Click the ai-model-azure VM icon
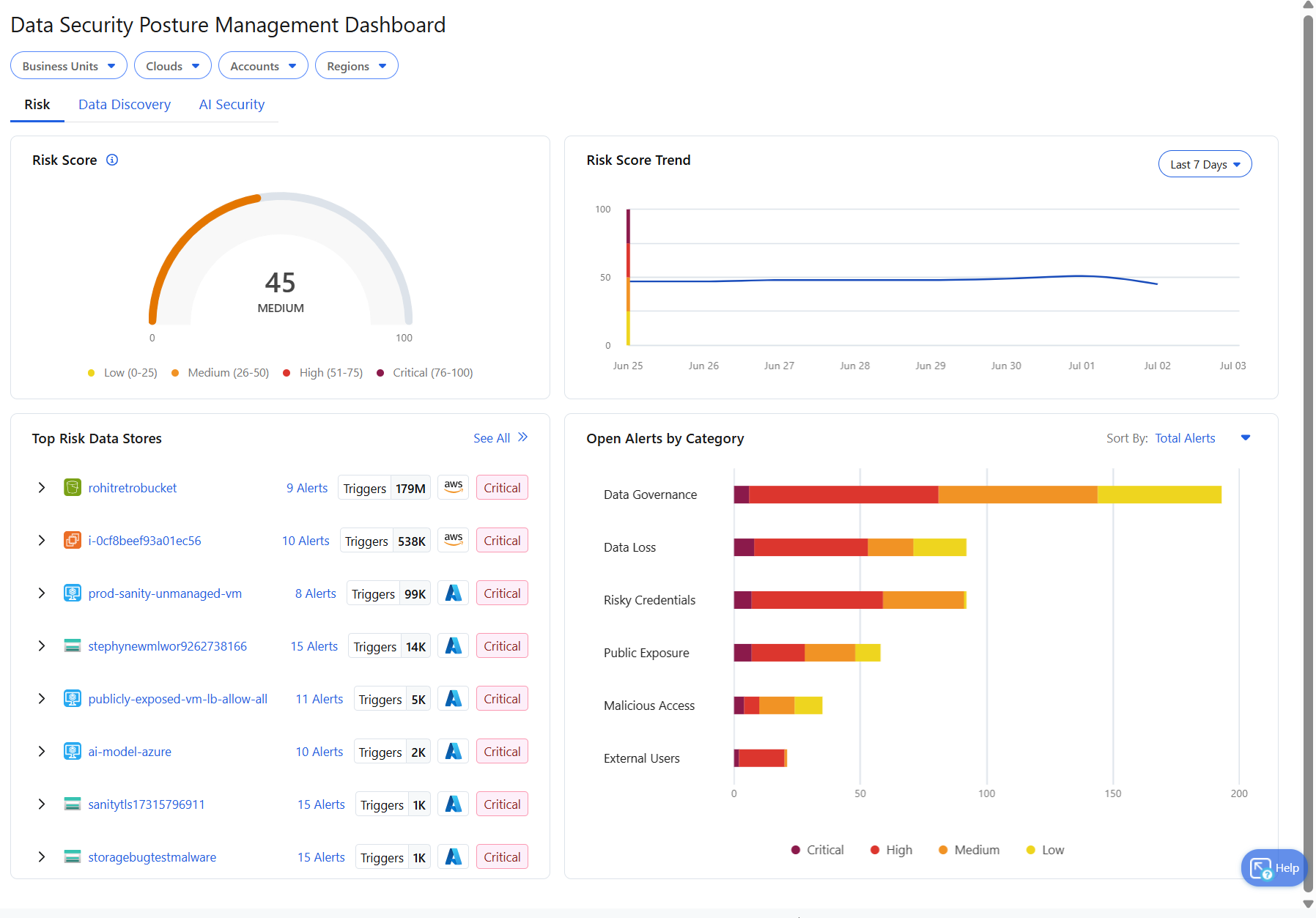The height and width of the screenshot is (918, 1316). click(73, 752)
